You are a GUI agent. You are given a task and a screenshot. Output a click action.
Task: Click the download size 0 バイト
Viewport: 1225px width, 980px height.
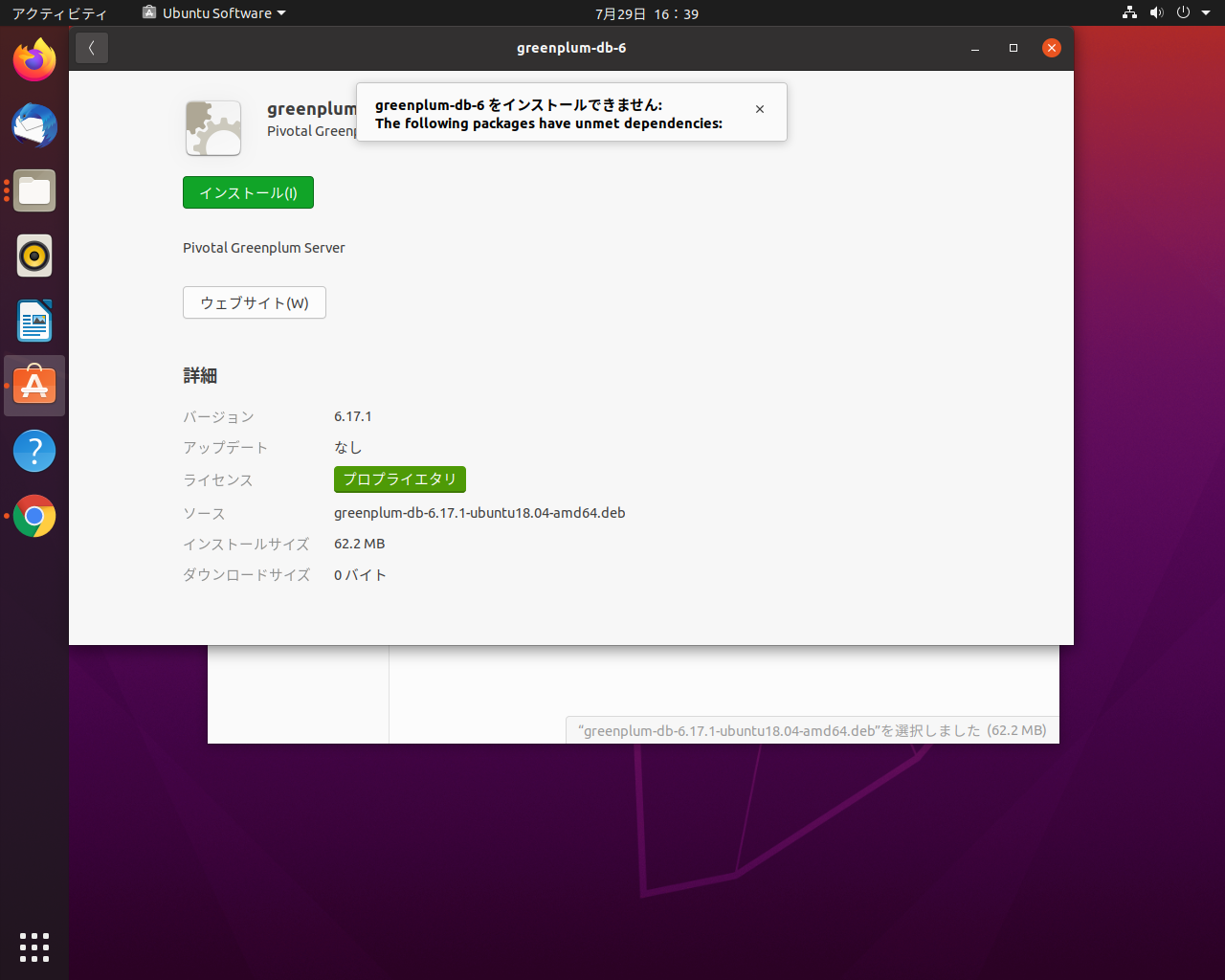tap(361, 575)
